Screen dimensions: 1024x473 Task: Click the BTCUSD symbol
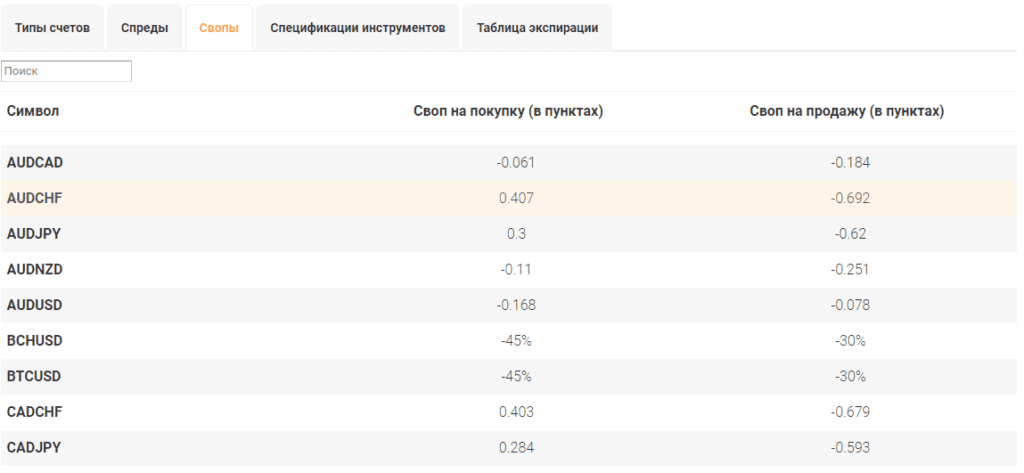(35, 377)
